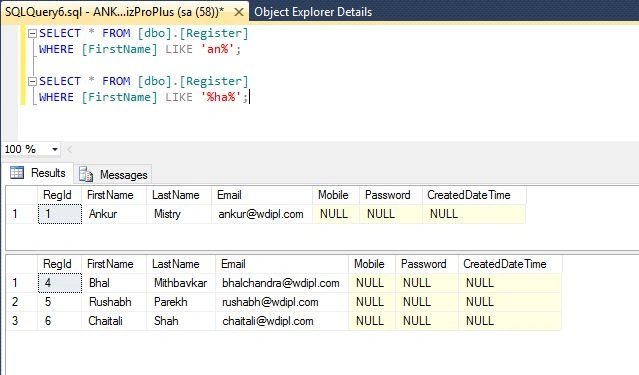This screenshot has width=639, height=375.
Task: Place cursor on the '%ha%' string literal
Action: click(221, 97)
